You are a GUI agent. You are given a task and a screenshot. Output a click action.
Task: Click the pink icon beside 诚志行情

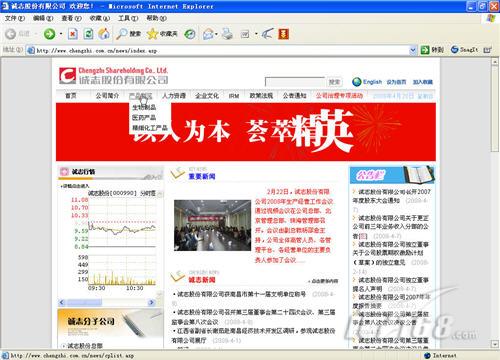(x=64, y=172)
